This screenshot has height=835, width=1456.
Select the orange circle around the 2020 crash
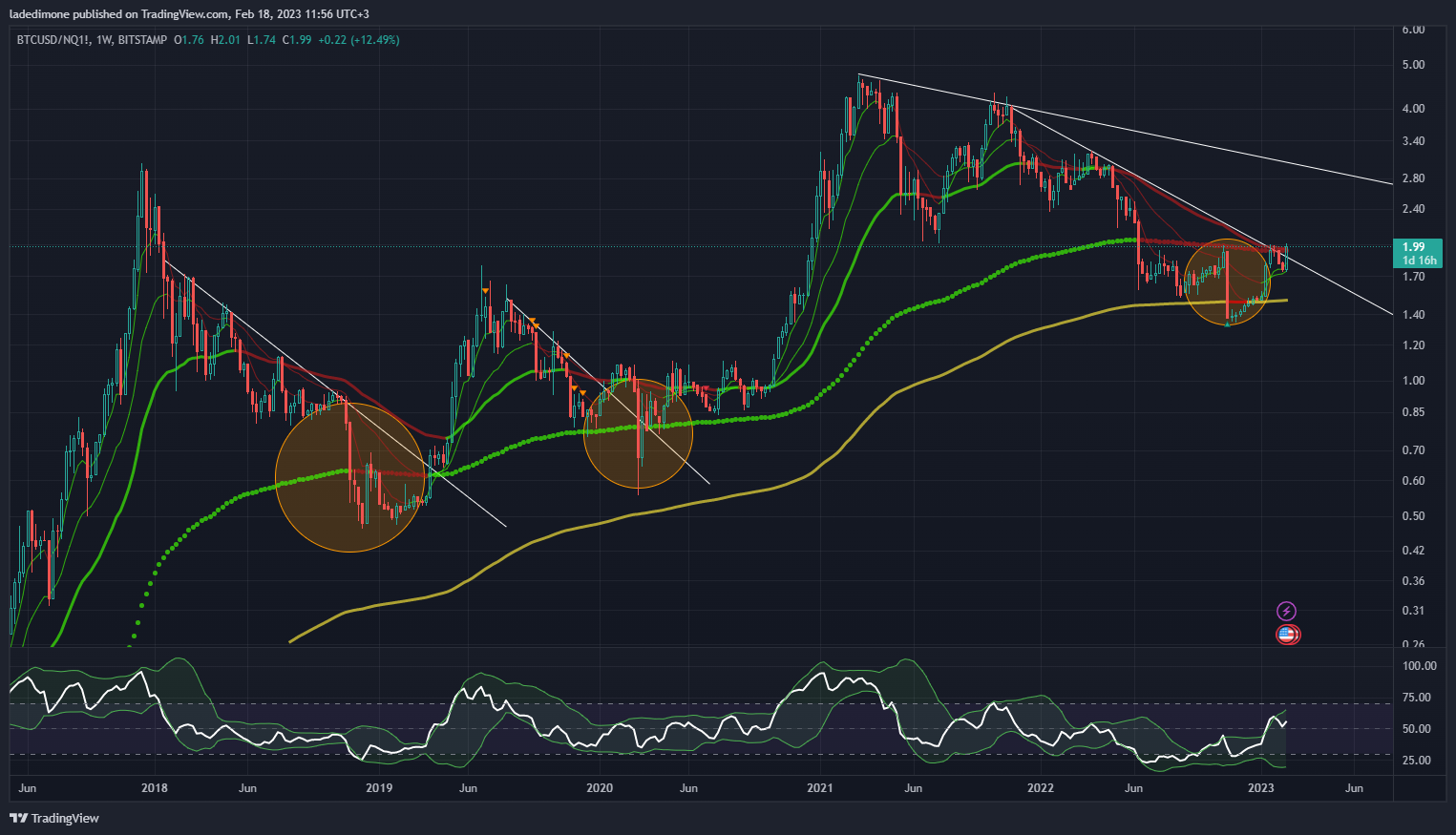638,433
